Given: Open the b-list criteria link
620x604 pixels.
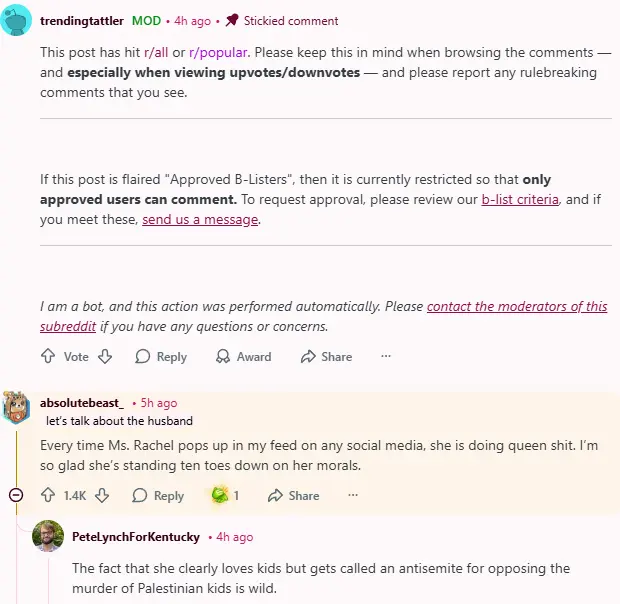Looking at the screenshot, I should click(x=520, y=199).
